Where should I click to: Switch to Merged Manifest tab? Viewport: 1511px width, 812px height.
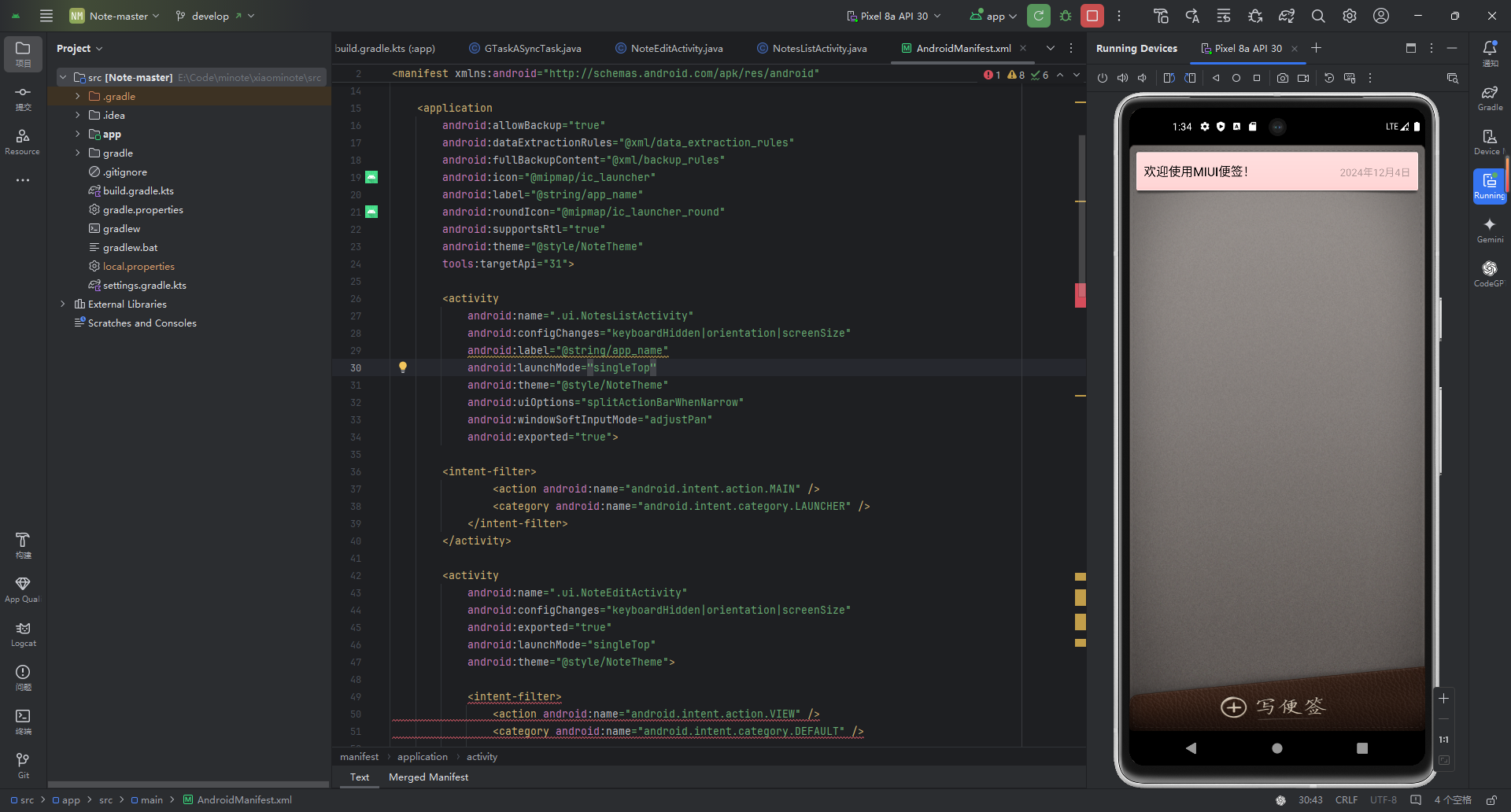click(x=428, y=777)
